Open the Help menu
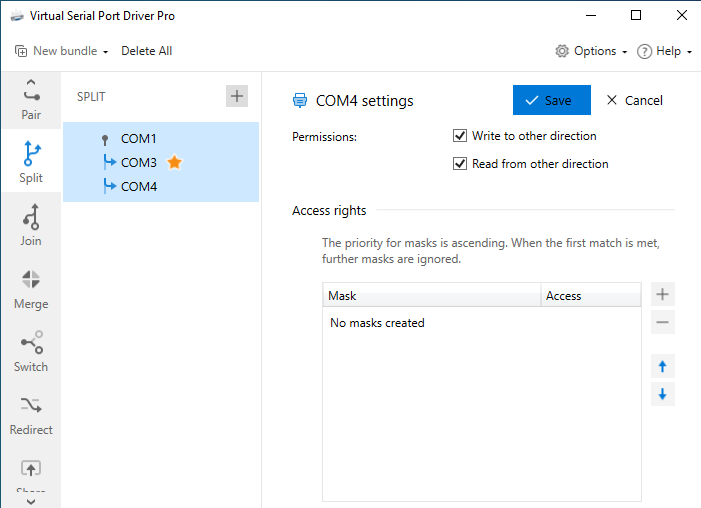The width and height of the screenshot is (701, 508). (x=664, y=51)
